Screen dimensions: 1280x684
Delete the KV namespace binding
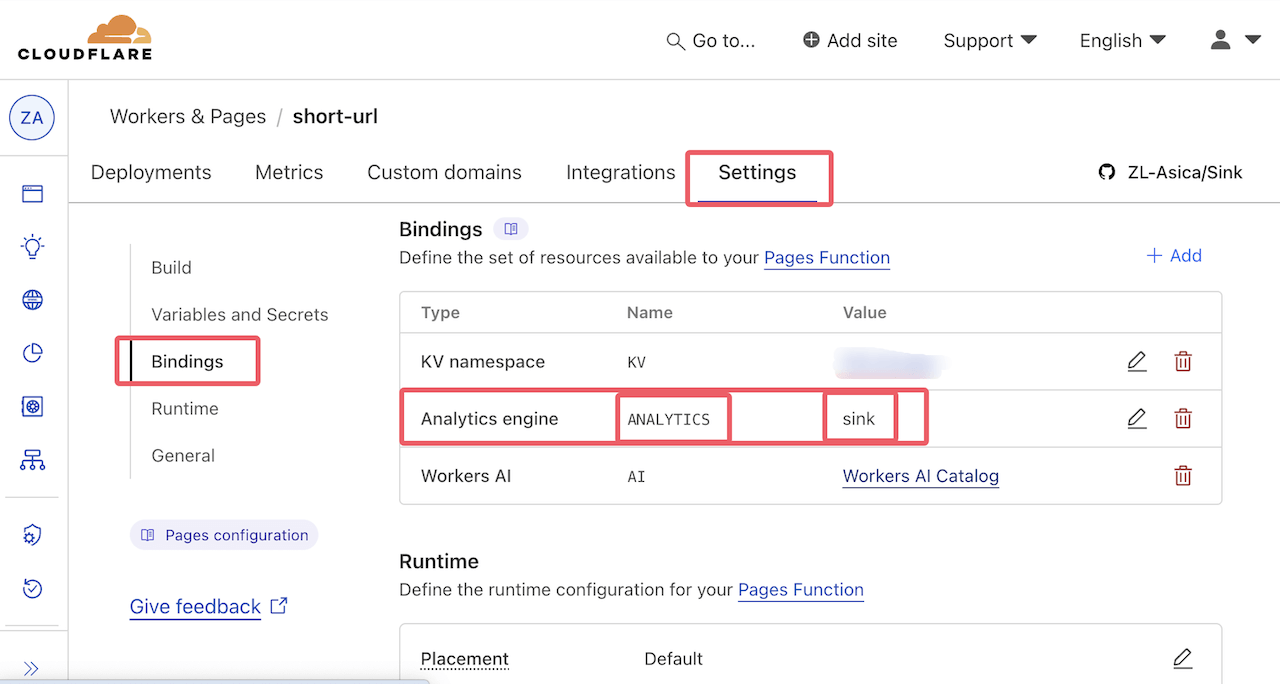coord(1183,362)
